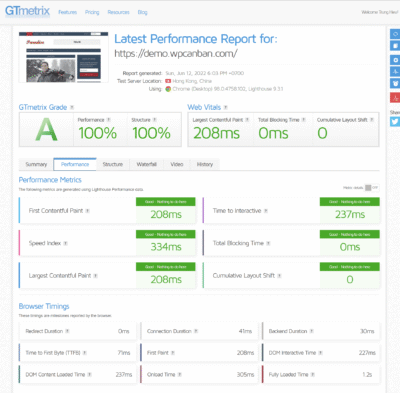Click help icon next to Onload Time
The image size is (400, 393).
pos(180,375)
